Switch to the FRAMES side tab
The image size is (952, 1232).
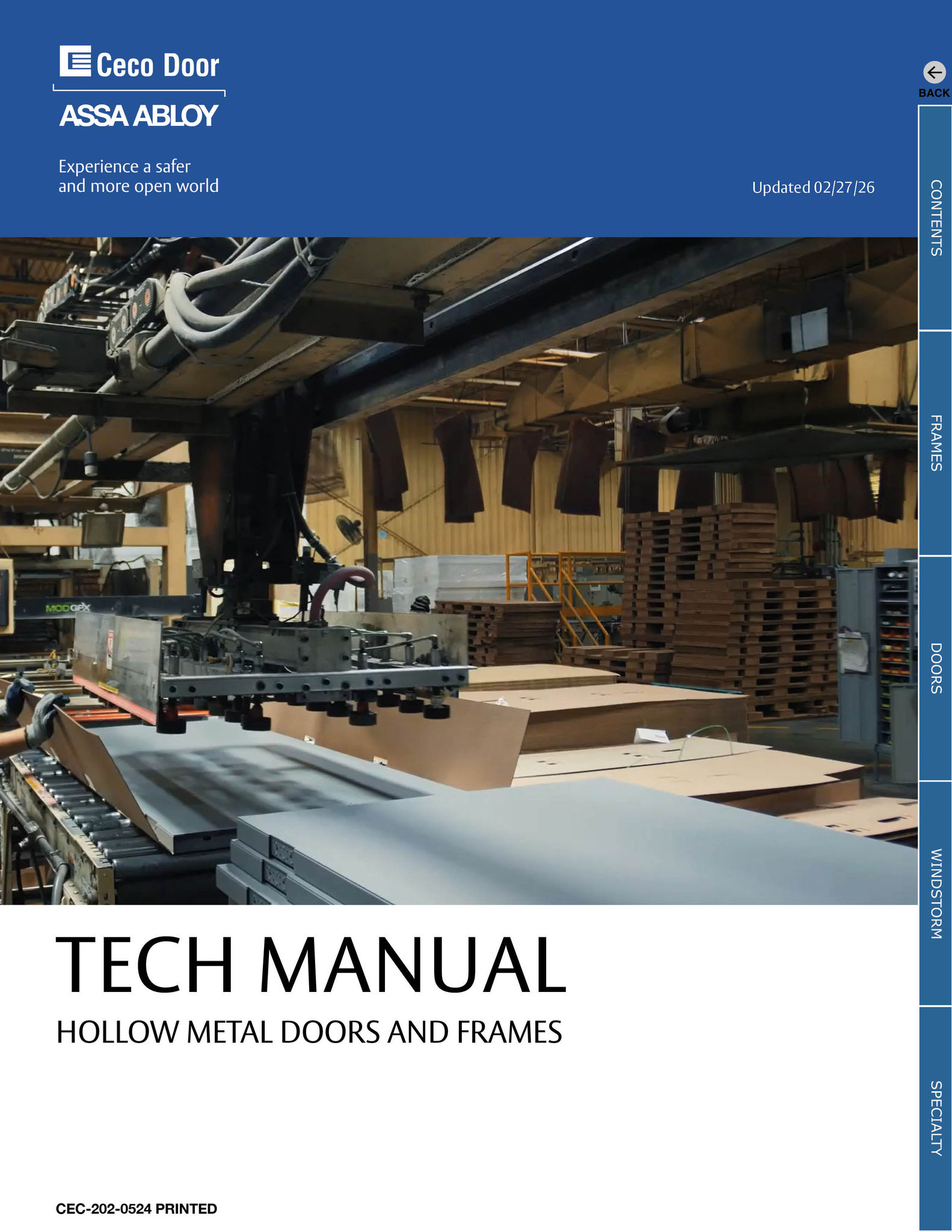[935, 443]
